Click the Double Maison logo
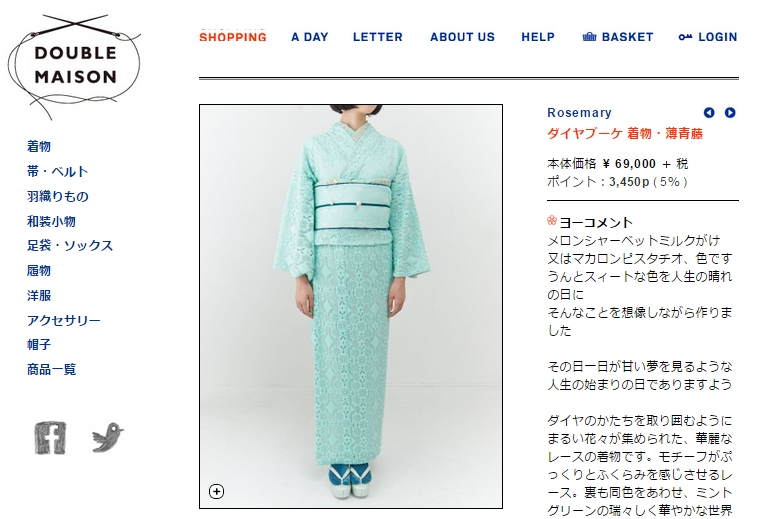759x519 pixels. (x=74, y=65)
